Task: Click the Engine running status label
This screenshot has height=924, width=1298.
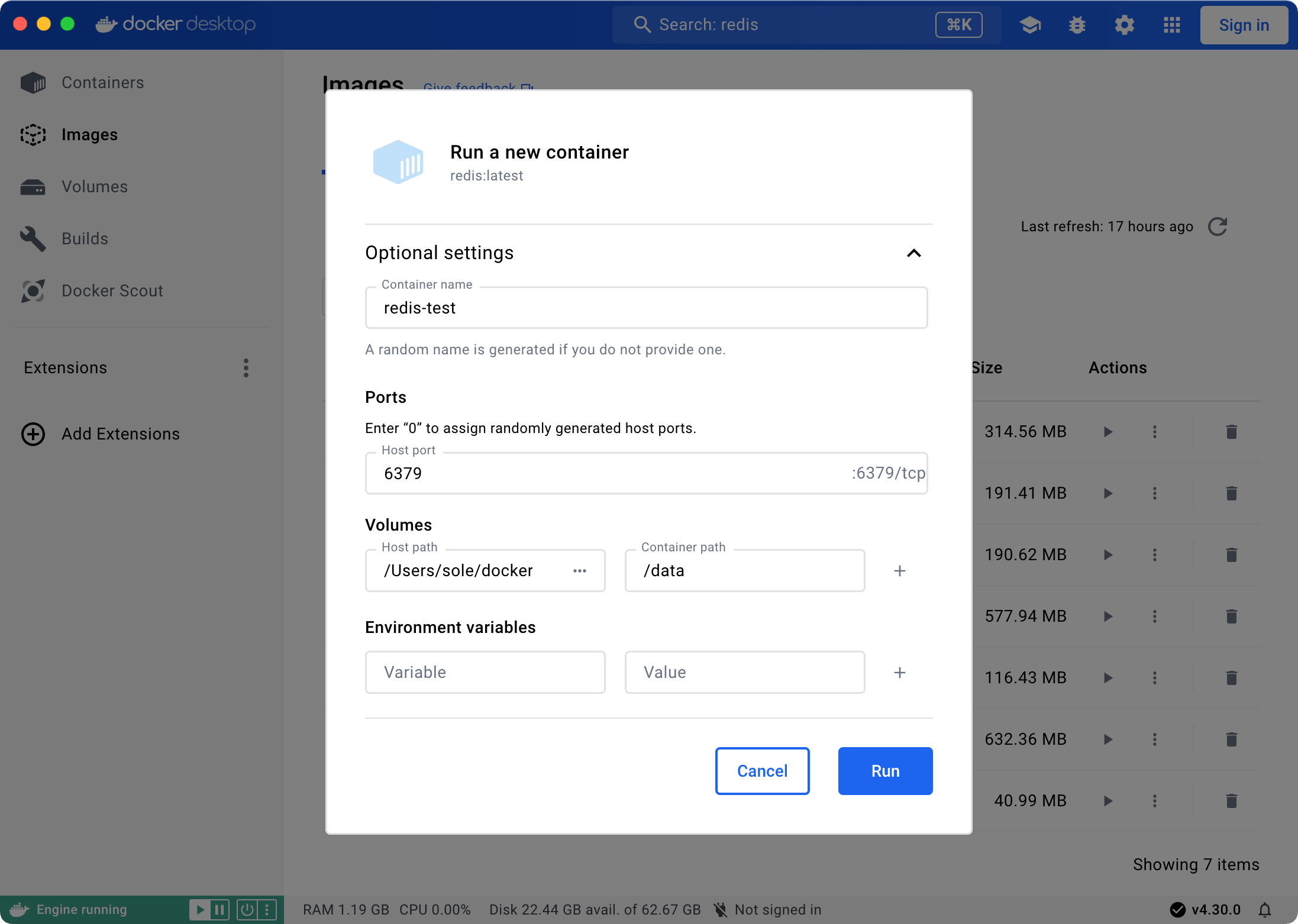Action: (82, 910)
